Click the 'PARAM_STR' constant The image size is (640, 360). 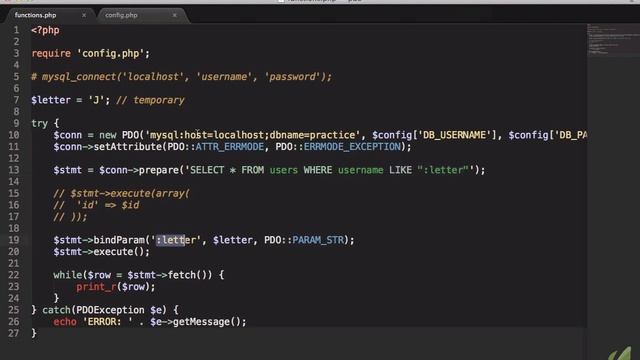(318, 240)
